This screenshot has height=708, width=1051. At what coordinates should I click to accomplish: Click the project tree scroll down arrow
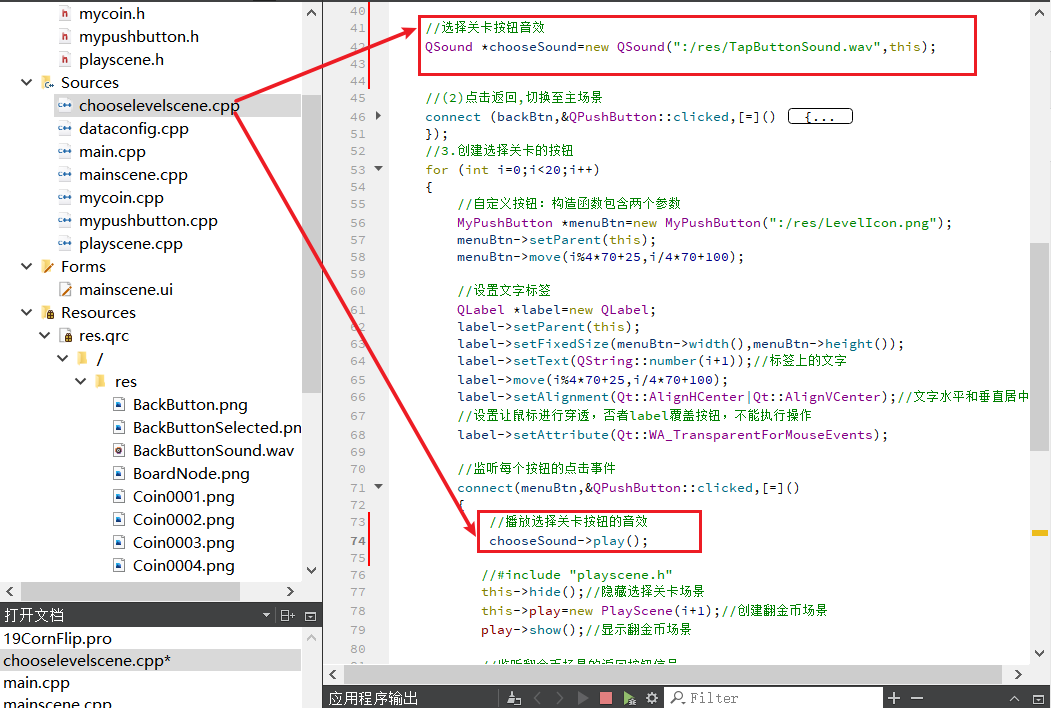pos(311,570)
